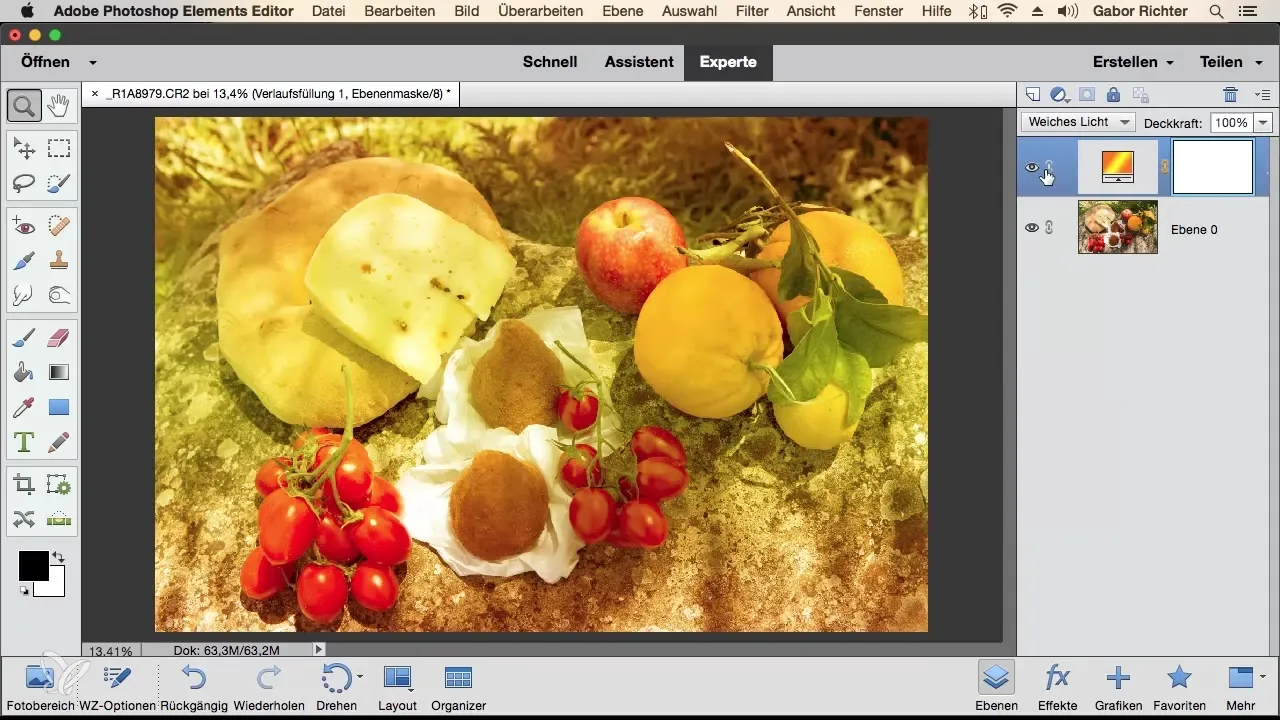Select the Spot Healing bandage tool
Image resolution: width=1280 pixels, height=720 pixels.
(x=58, y=227)
